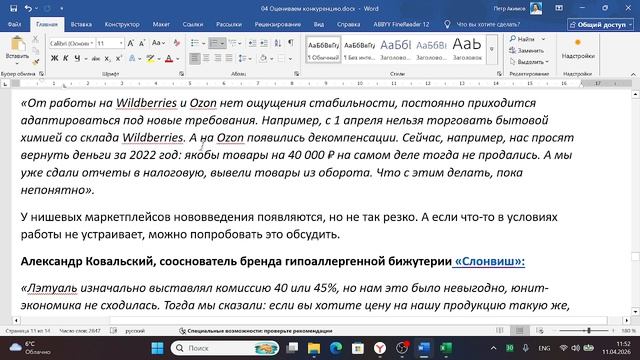Click the Общий доступ share button
Image resolution: width=640 pixels, height=360 pixels.
600,24
